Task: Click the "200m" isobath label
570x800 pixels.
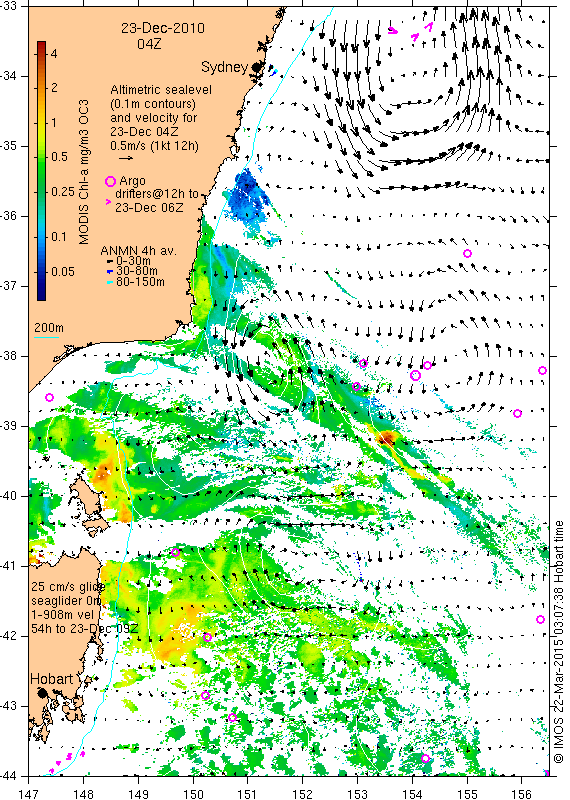Action: tap(49, 328)
